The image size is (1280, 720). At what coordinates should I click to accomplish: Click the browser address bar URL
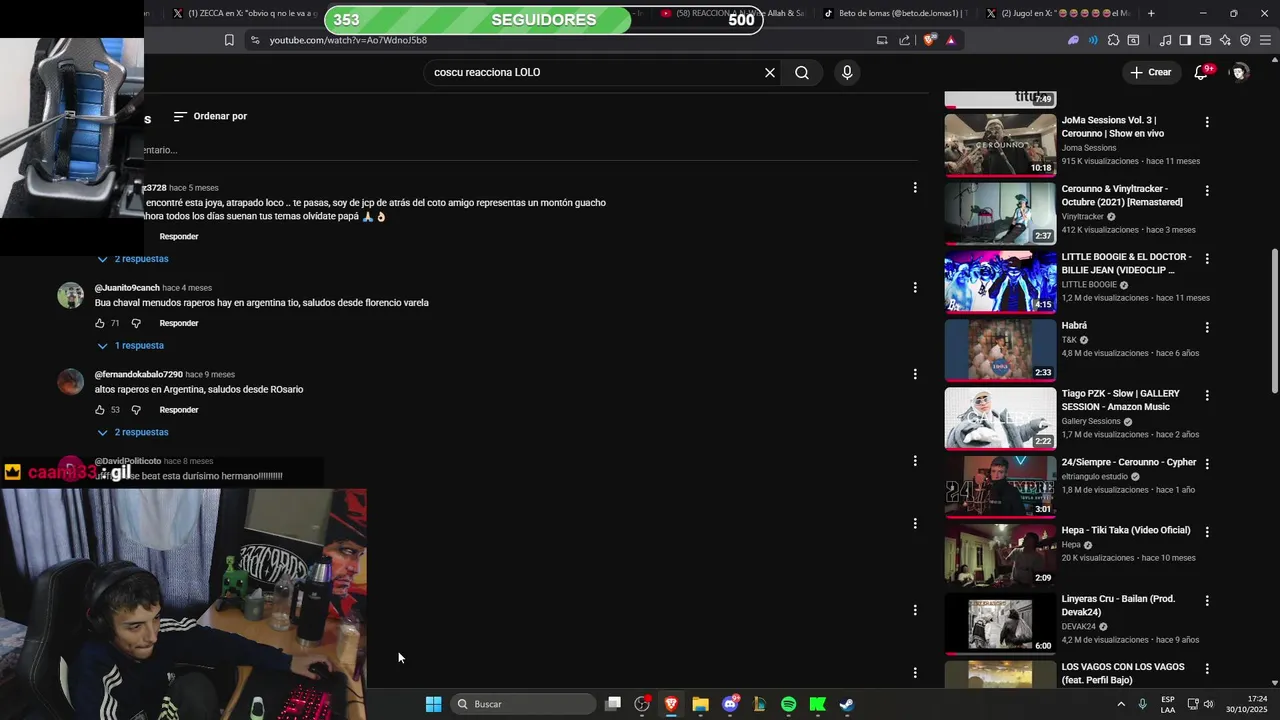348,40
